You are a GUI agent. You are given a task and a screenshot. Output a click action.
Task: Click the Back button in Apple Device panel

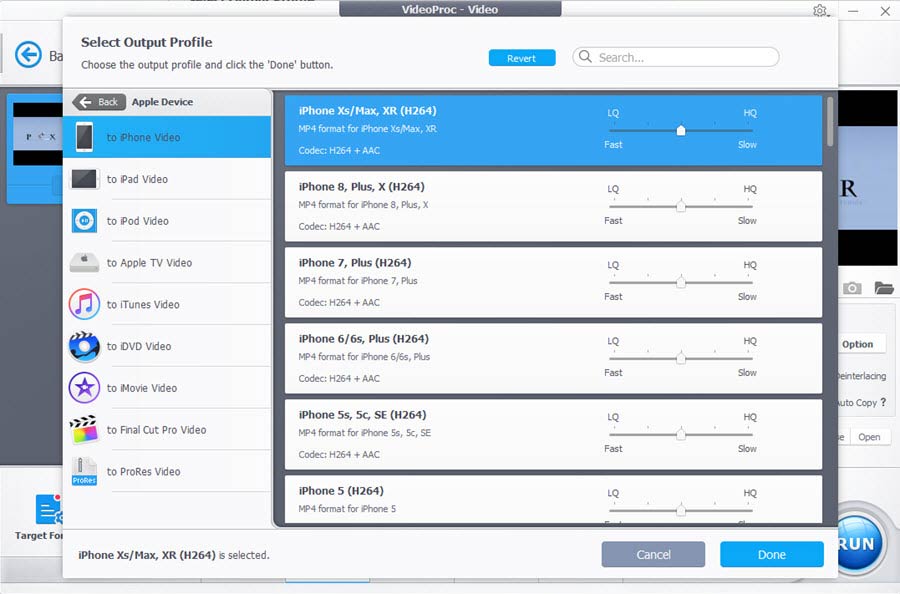tap(99, 102)
